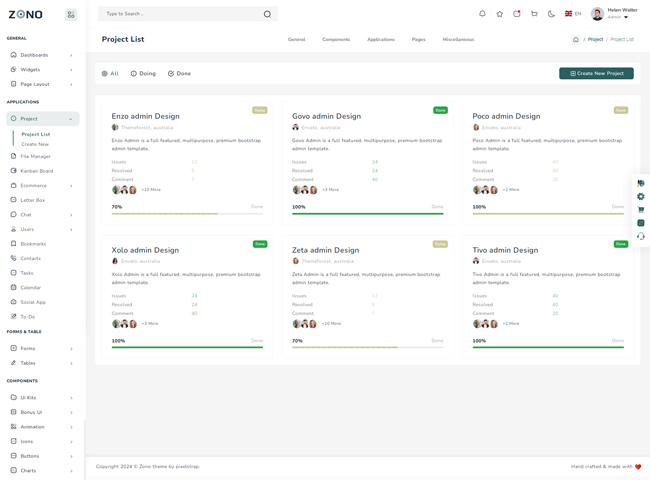The image size is (650, 480).
Task: Open Kanban Board in the sidebar
Action: pyautogui.click(x=37, y=171)
